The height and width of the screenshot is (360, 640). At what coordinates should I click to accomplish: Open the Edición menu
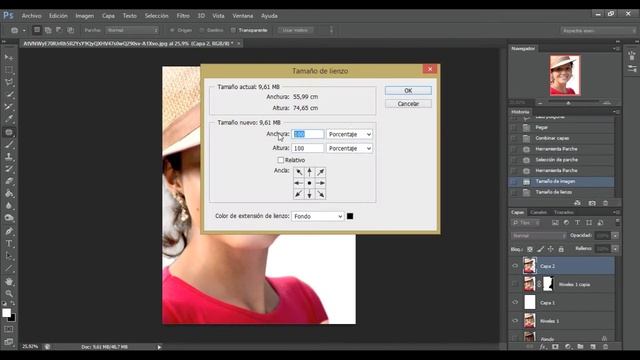58,16
